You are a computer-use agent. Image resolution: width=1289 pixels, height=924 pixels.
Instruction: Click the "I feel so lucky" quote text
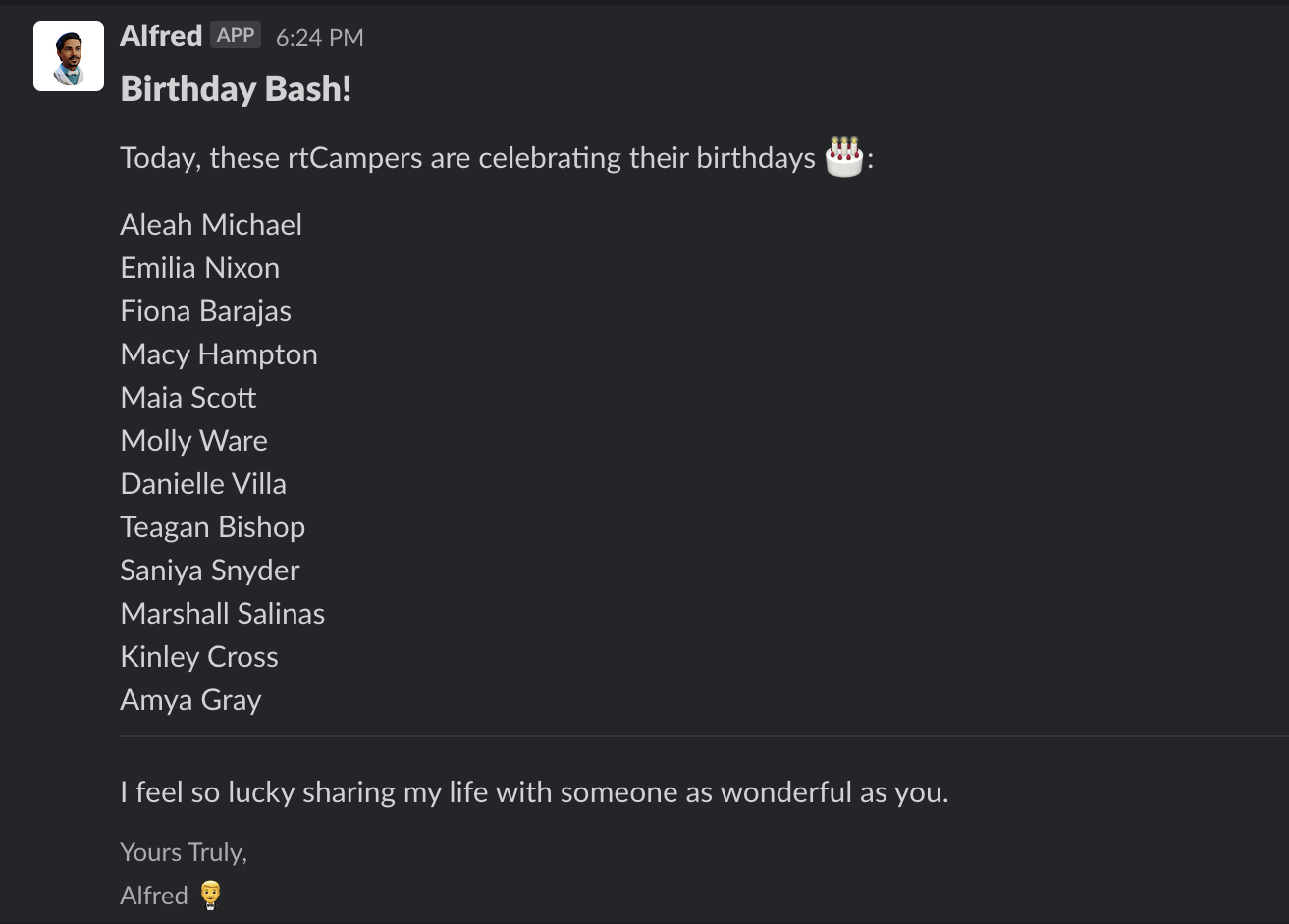534,792
